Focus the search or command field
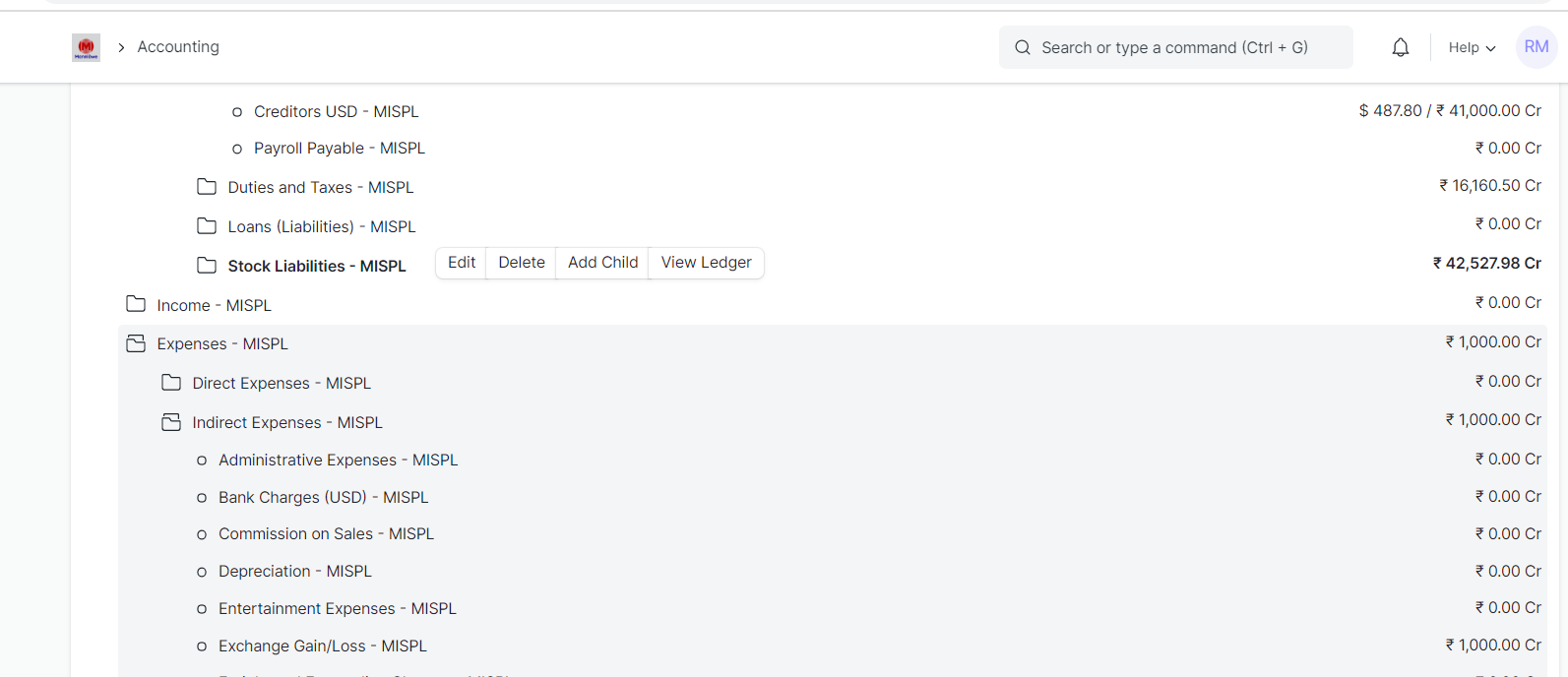Image resolution: width=1568 pixels, height=677 pixels. click(x=1176, y=47)
